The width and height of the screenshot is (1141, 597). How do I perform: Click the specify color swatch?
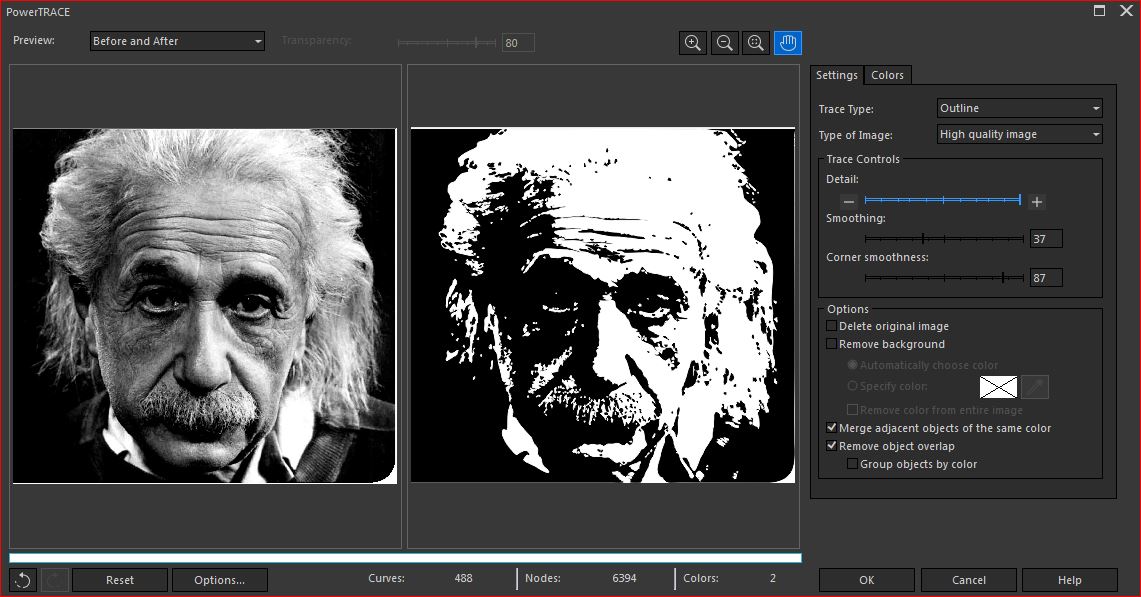(998, 387)
